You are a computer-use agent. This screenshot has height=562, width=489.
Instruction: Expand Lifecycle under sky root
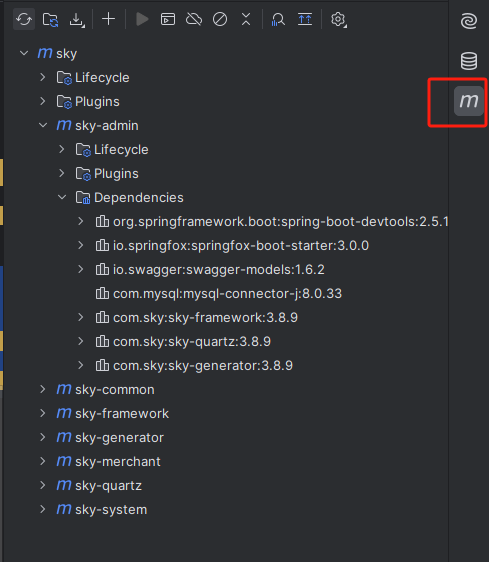(x=43, y=77)
